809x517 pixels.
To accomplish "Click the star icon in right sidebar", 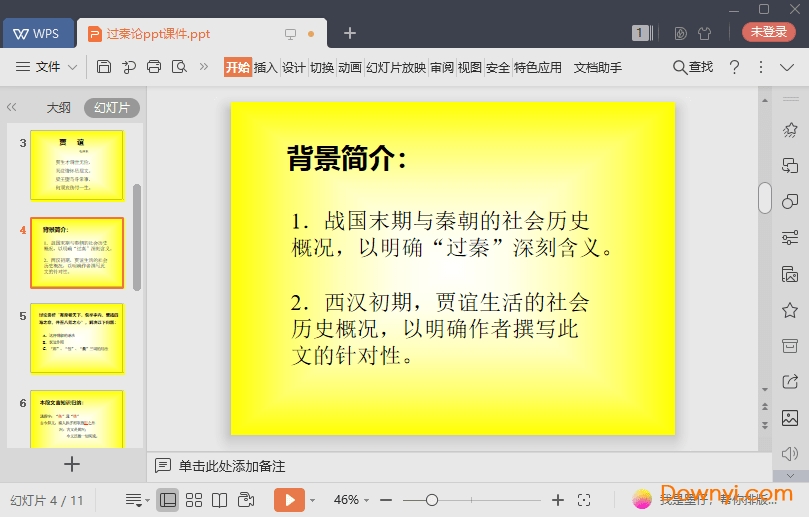I will coord(790,310).
